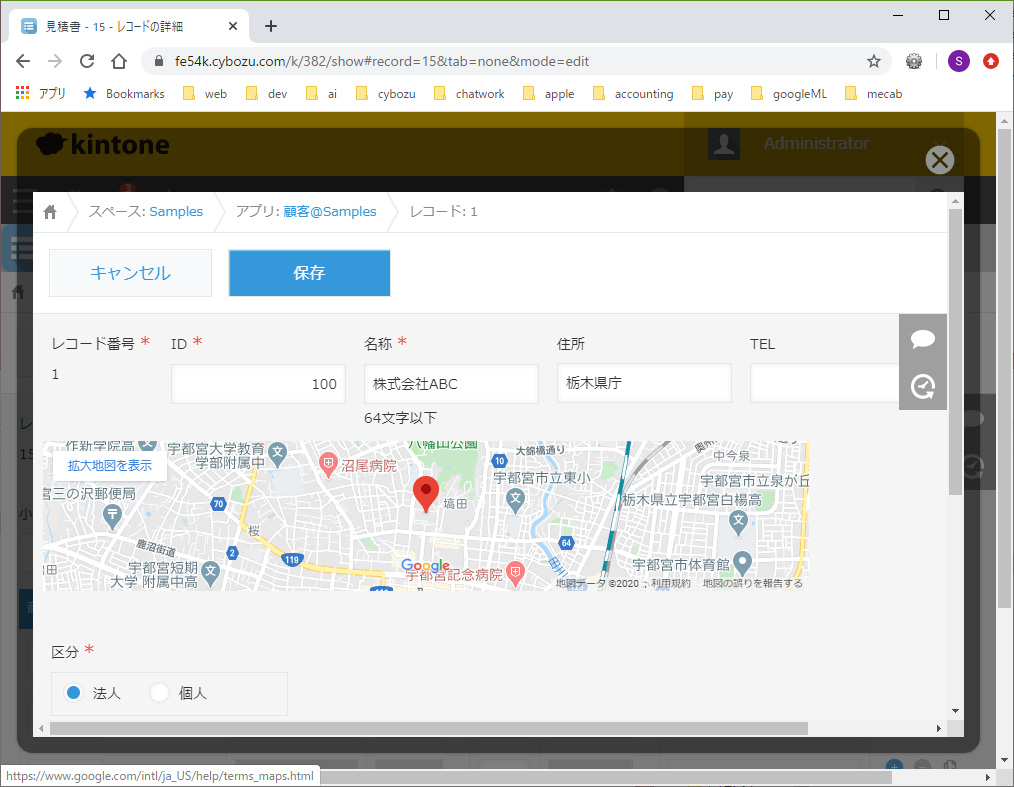Click 地図の誤りを報告する link

coord(753,583)
